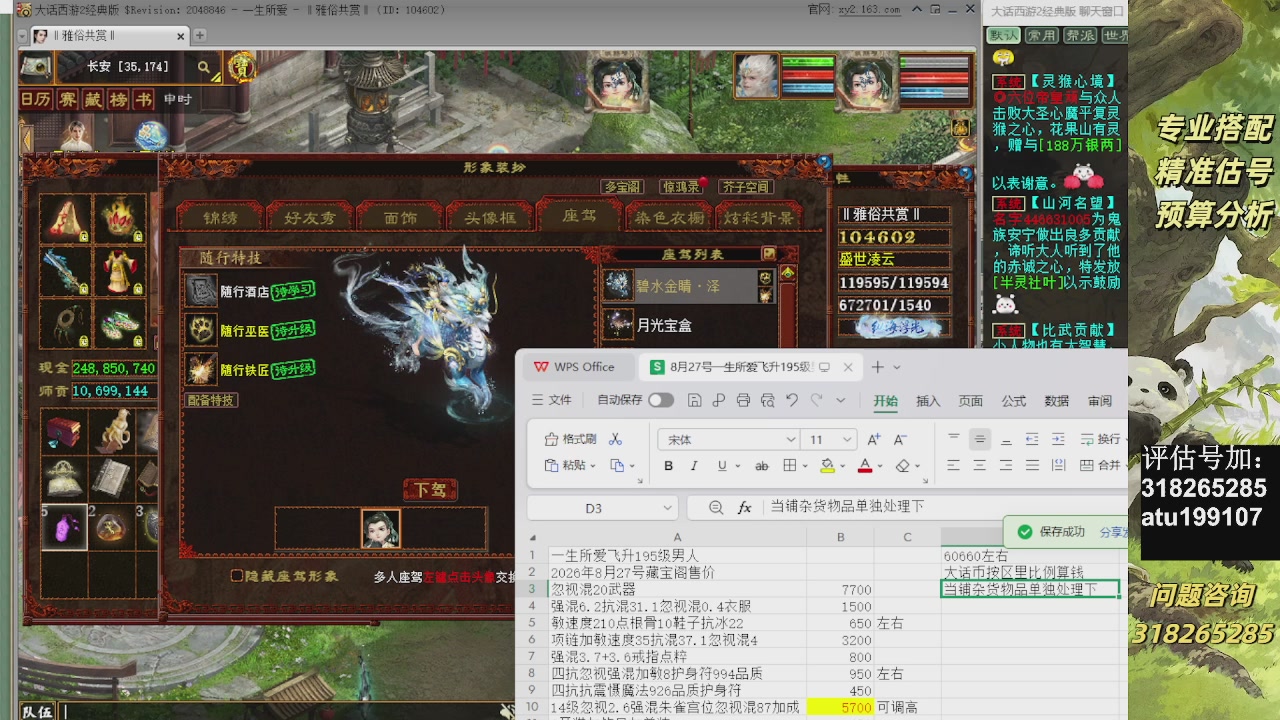Open the 惊鸿录 button
Image resolution: width=1280 pixels, height=720 pixels.
[680, 187]
